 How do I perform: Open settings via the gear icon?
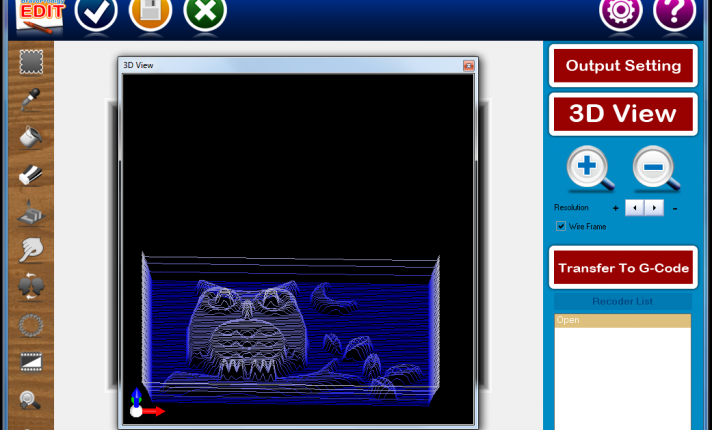[620, 13]
